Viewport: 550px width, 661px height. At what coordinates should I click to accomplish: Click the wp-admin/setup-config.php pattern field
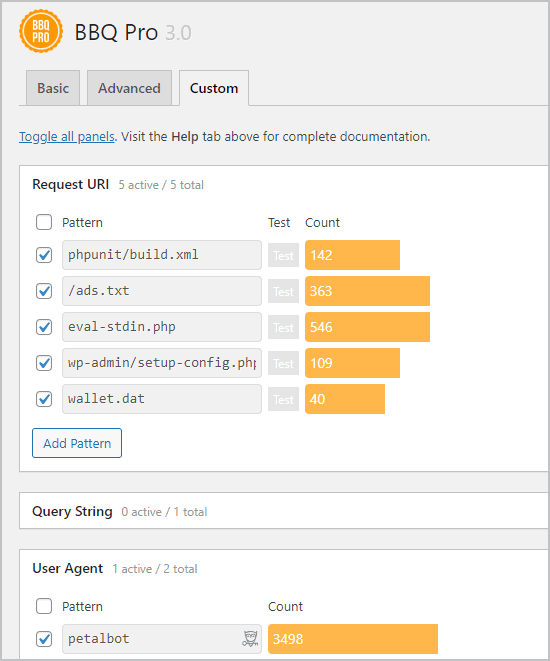pos(162,363)
